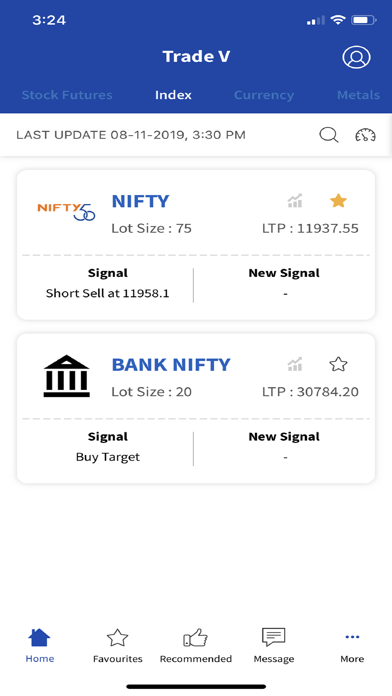Viewport: 392px width, 696px height.
Task: Tap the More three-dots icon
Action: (352, 637)
